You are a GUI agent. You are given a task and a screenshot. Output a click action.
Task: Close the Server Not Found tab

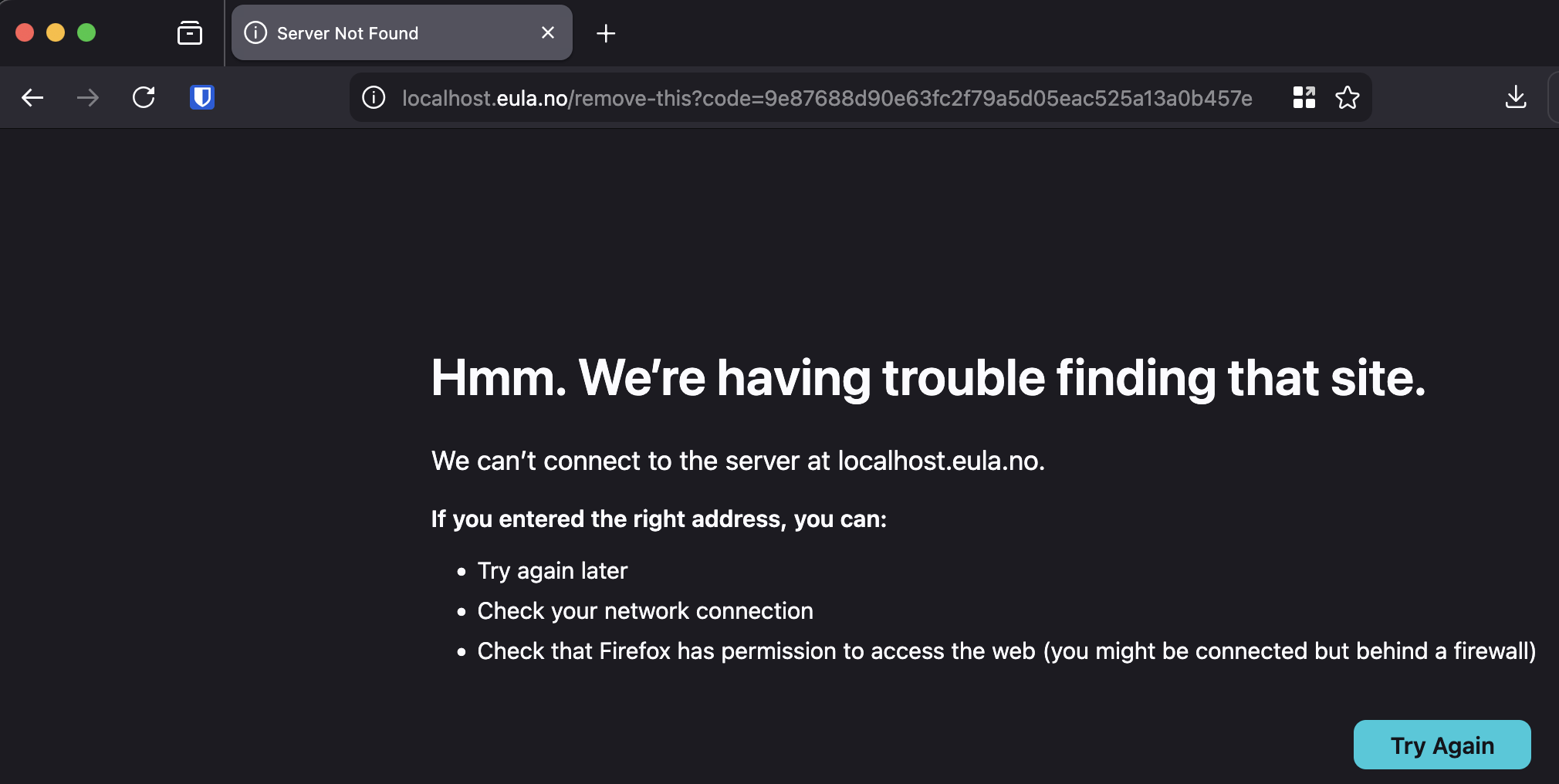pyautogui.click(x=548, y=32)
